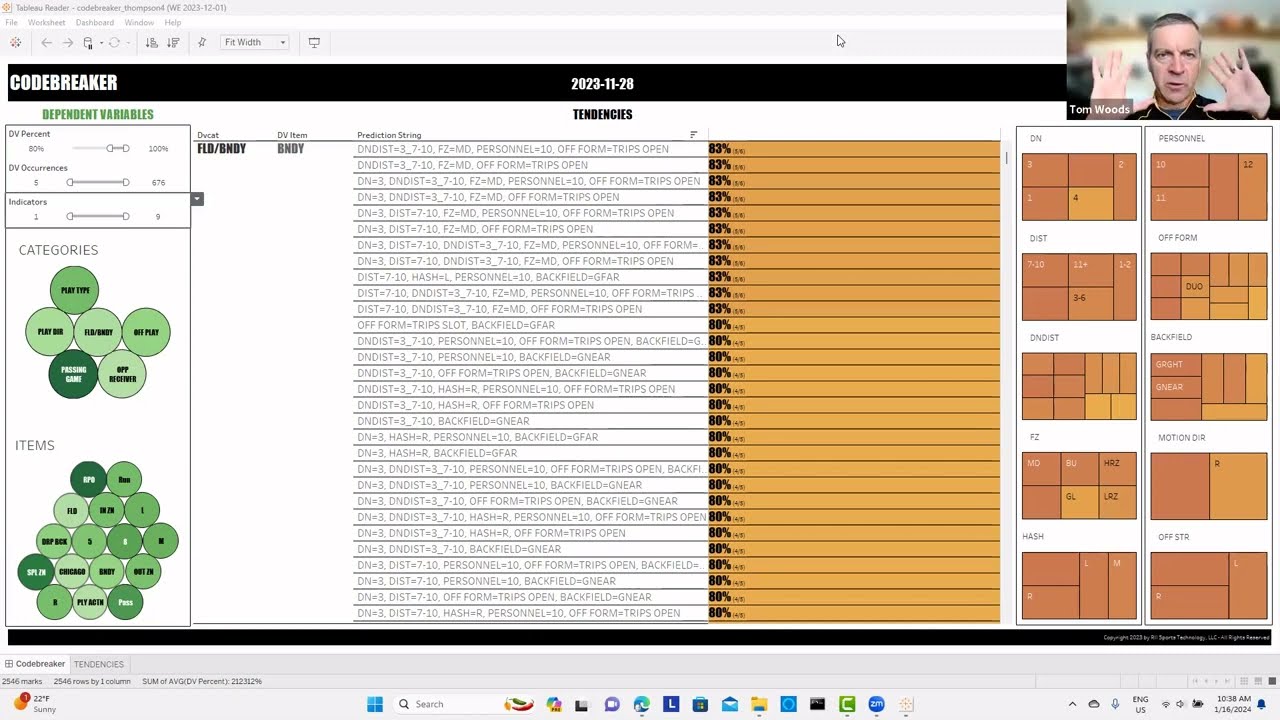Open the Help menu
1280x720 pixels.
pos(173,22)
